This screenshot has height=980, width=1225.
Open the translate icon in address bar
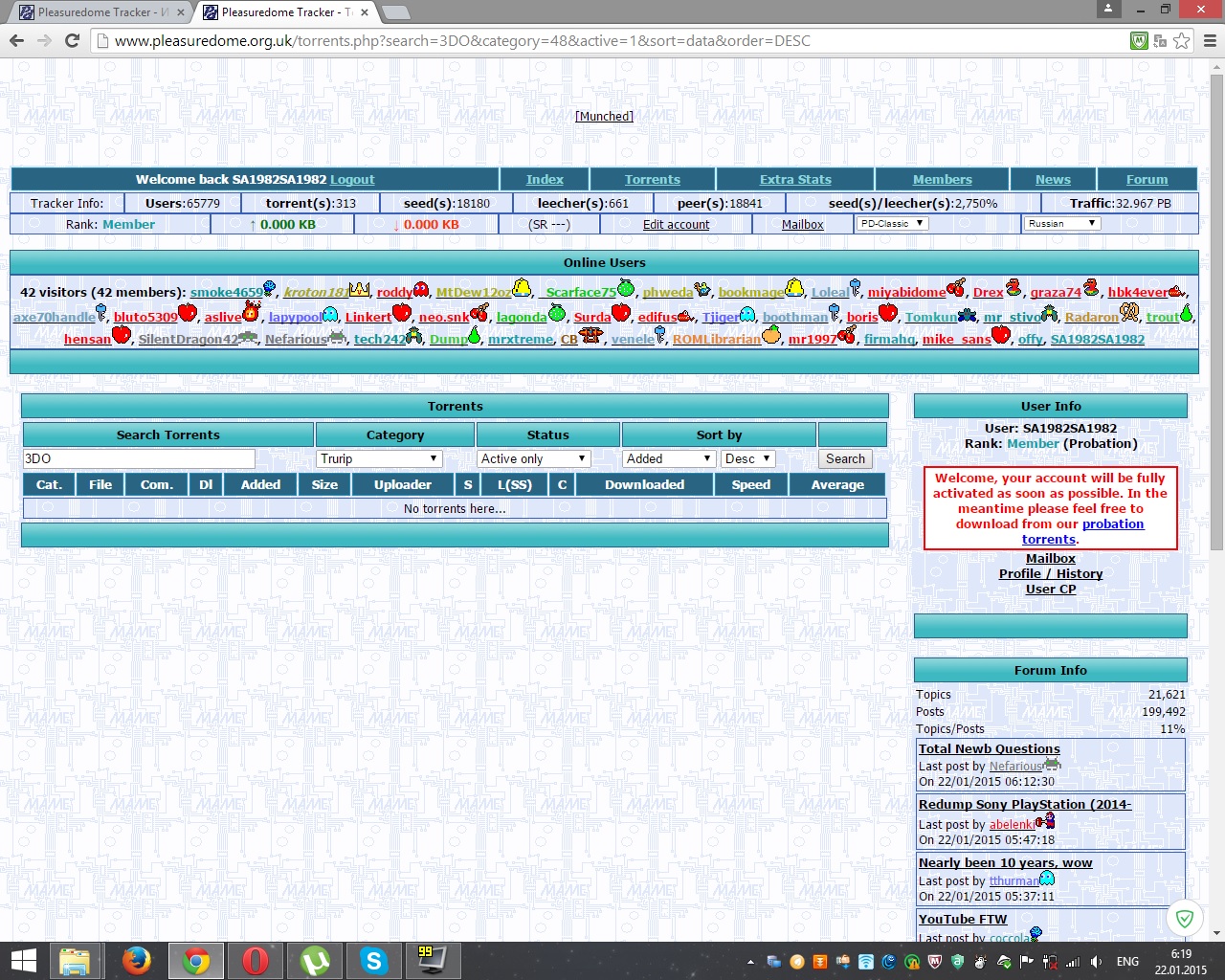1160,40
